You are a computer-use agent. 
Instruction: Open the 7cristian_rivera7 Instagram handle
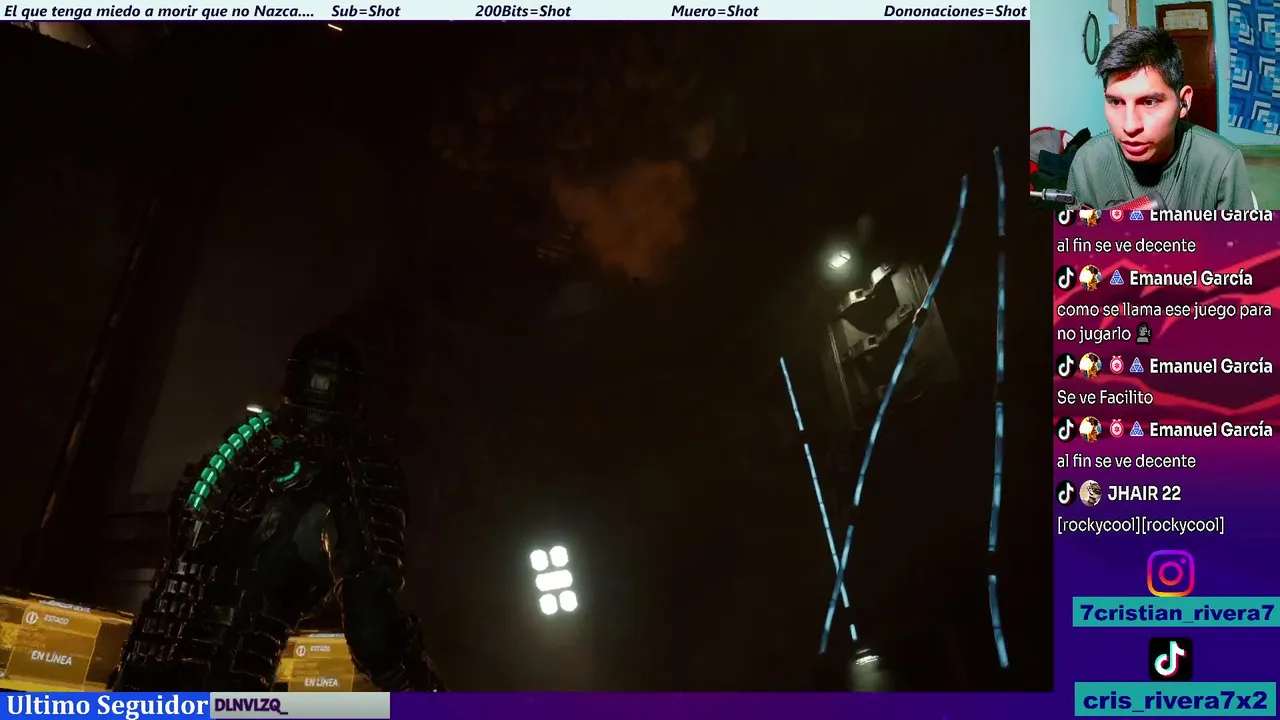click(1177, 613)
